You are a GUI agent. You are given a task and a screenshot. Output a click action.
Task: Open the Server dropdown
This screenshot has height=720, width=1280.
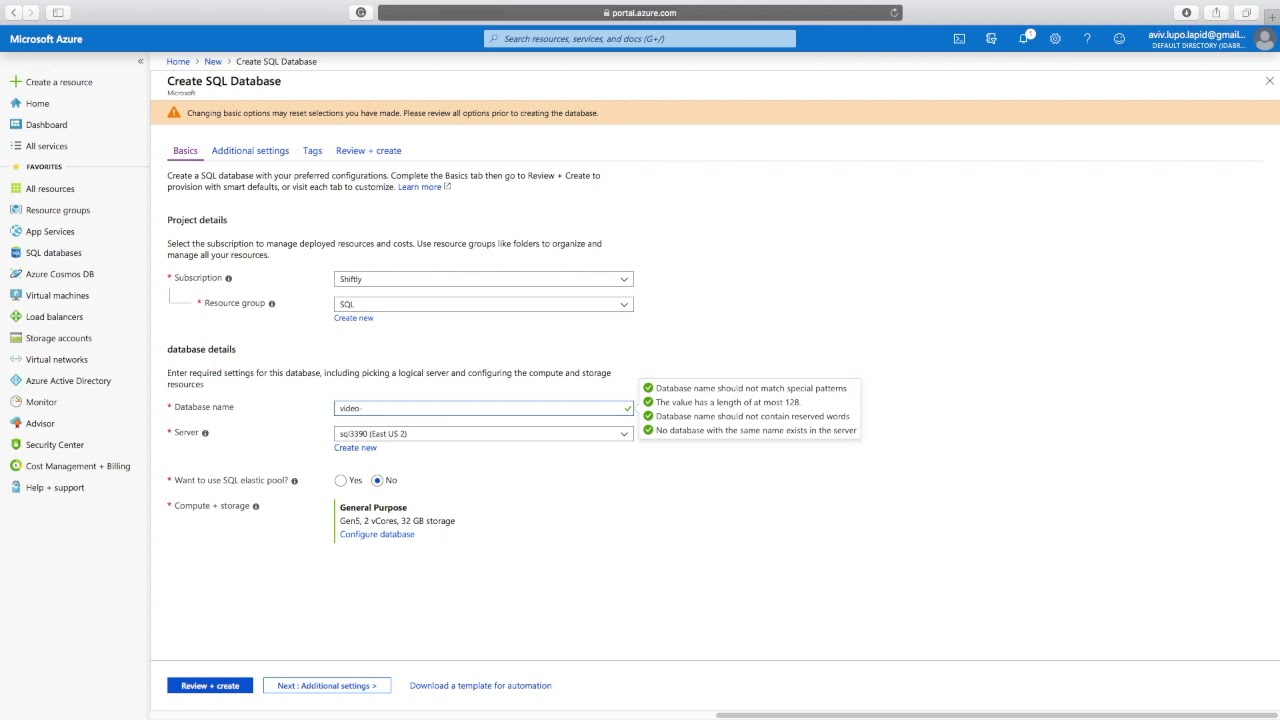tap(484, 434)
